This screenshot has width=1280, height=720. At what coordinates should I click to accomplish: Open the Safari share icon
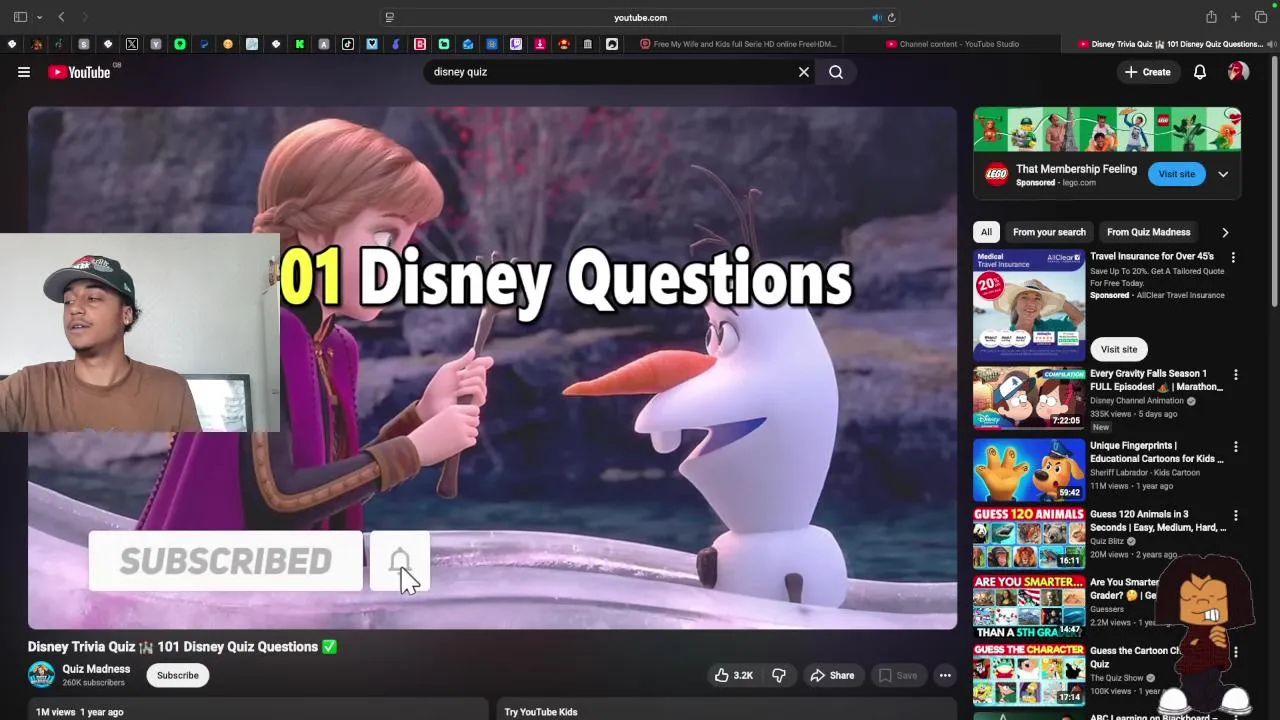[1211, 17]
